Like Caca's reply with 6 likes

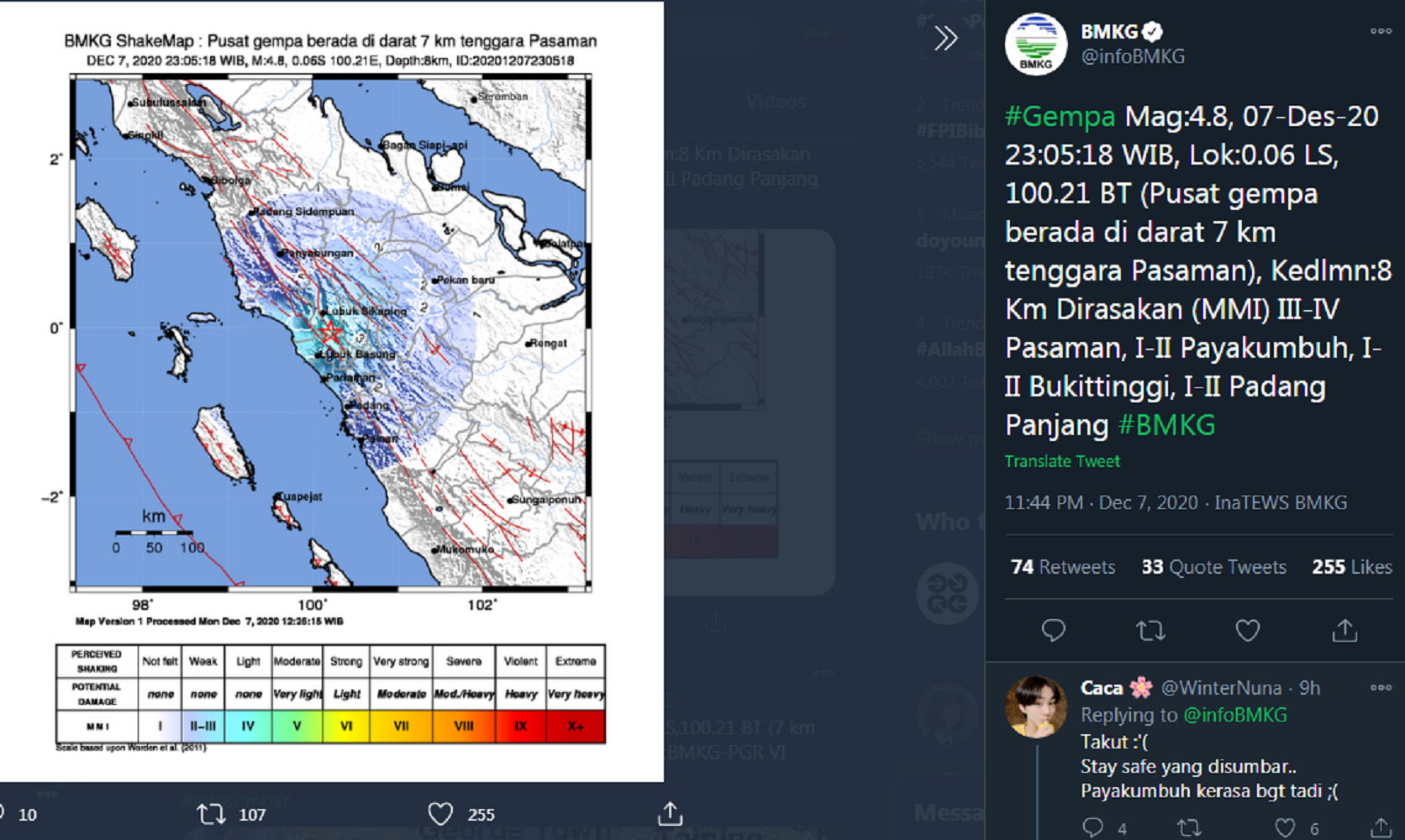coord(1285,827)
